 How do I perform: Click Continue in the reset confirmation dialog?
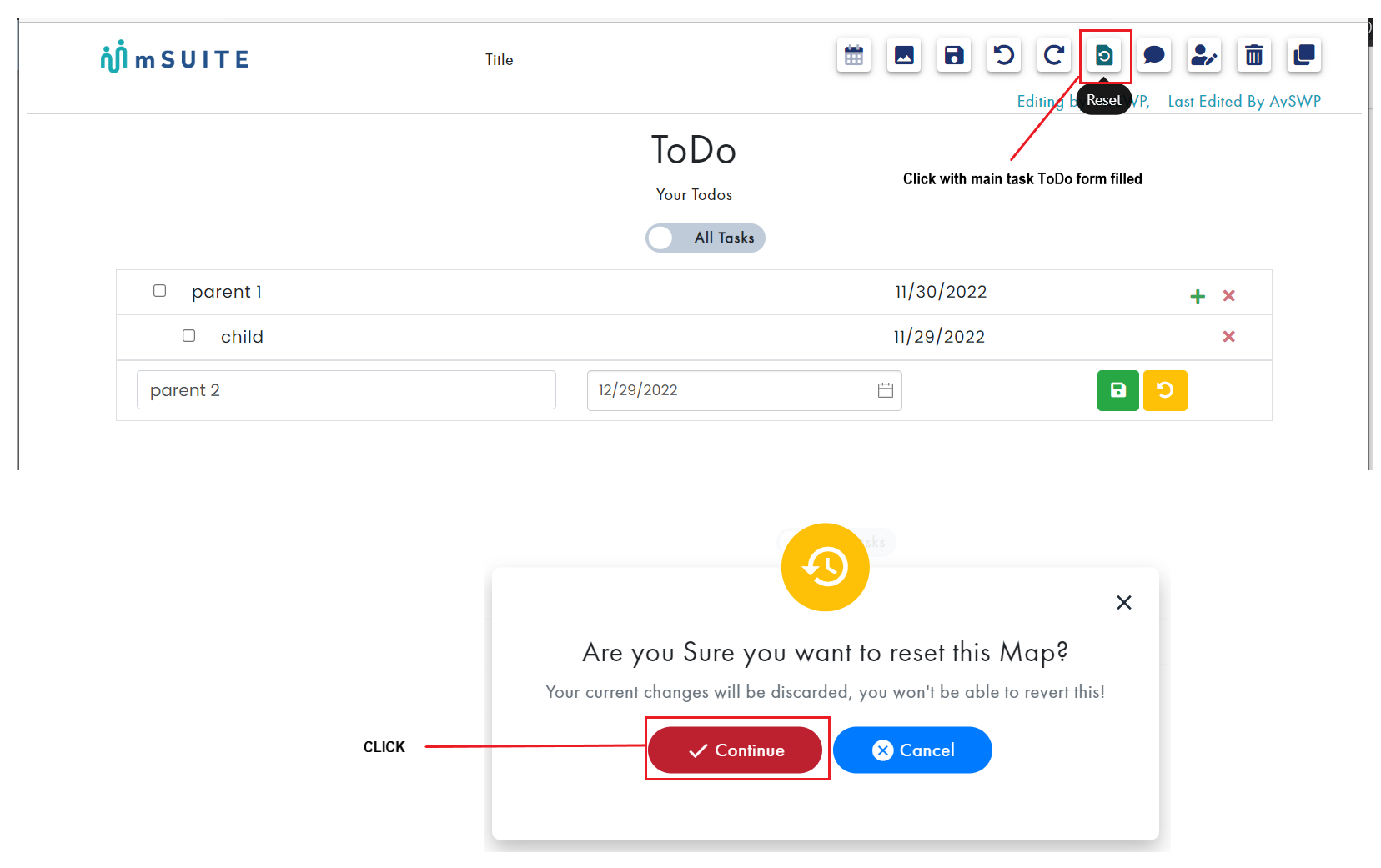(x=736, y=750)
